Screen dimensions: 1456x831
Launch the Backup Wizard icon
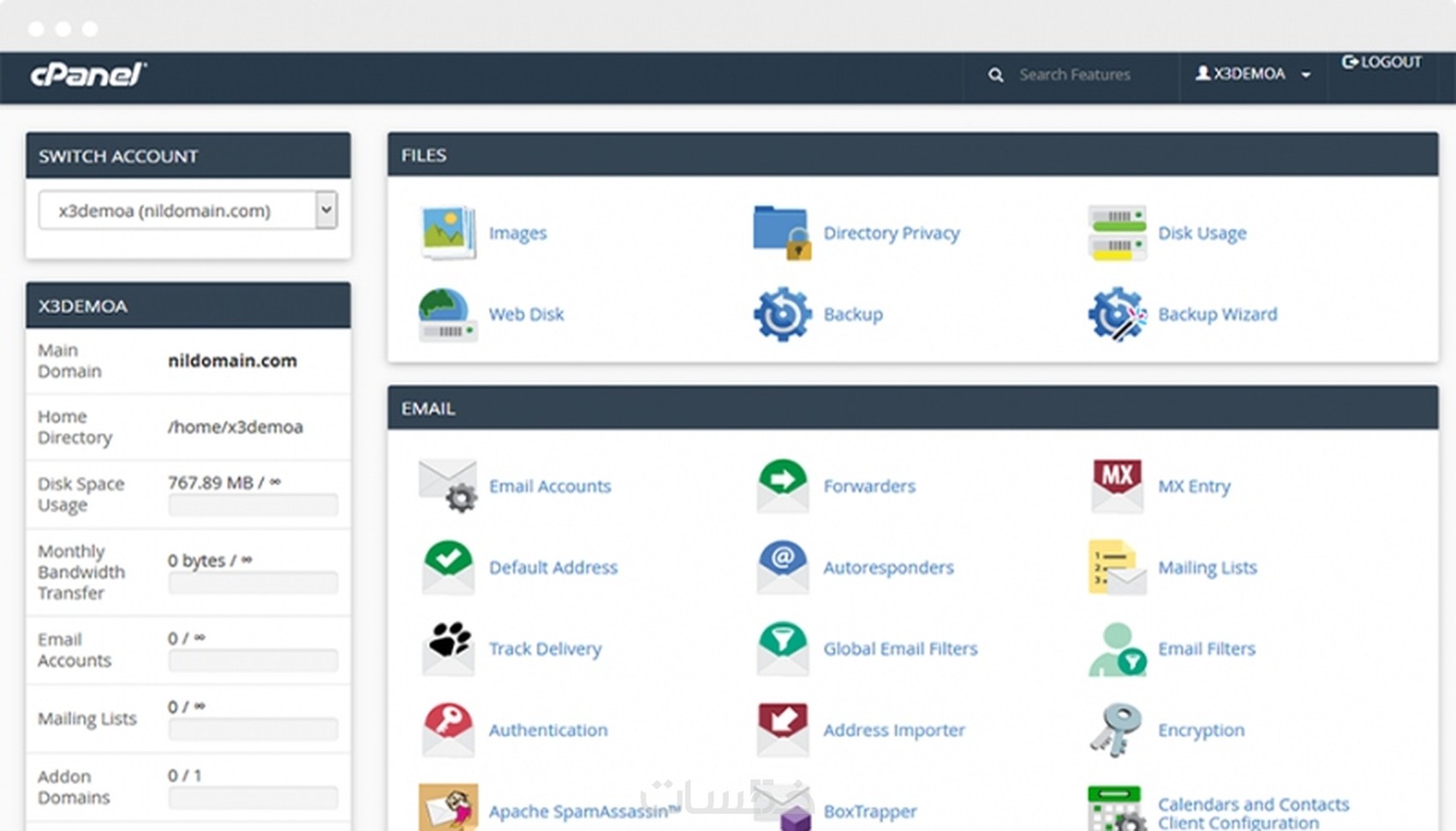[x=1117, y=314]
